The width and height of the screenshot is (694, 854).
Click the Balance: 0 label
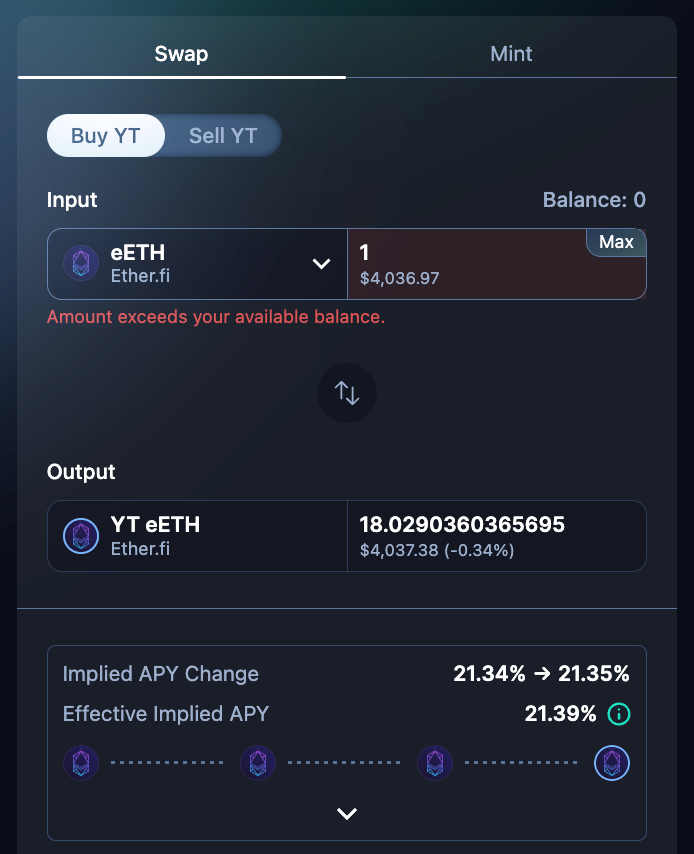[x=594, y=200]
